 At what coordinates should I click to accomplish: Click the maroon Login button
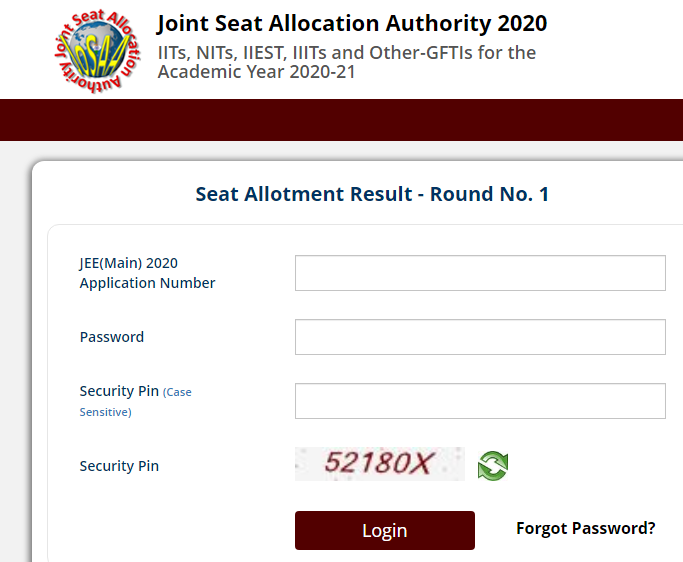tap(385, 530)
